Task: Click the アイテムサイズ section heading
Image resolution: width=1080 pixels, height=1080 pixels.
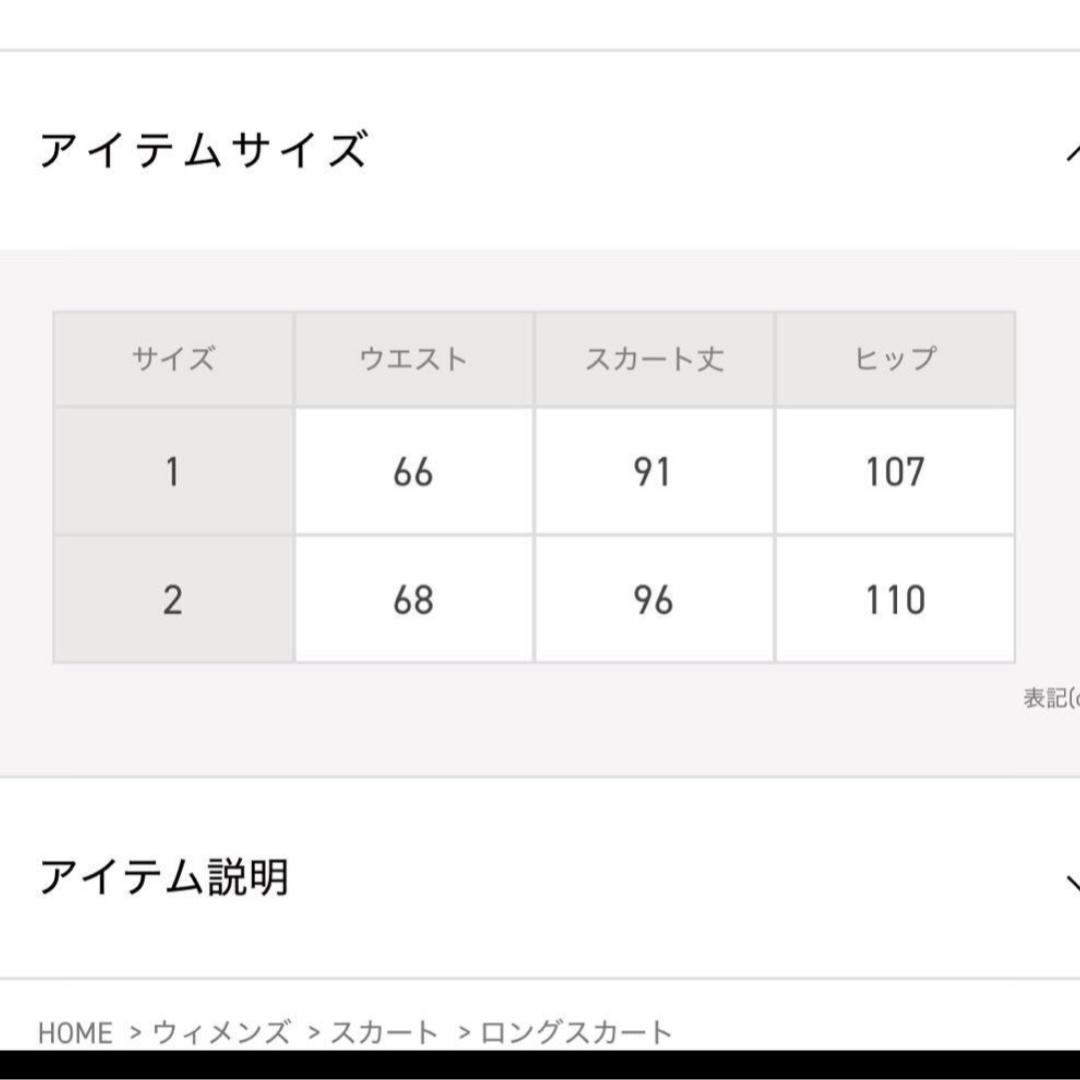Action: (203, 149)
